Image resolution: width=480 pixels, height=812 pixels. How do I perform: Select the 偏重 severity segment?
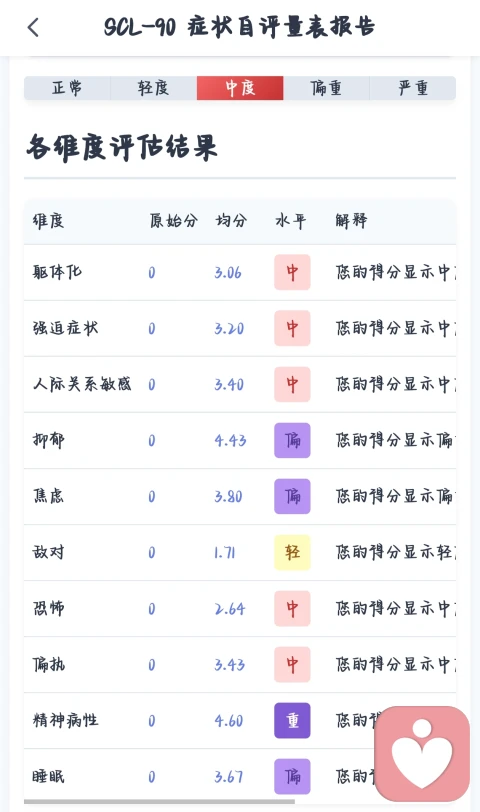[x=326, y=88]
